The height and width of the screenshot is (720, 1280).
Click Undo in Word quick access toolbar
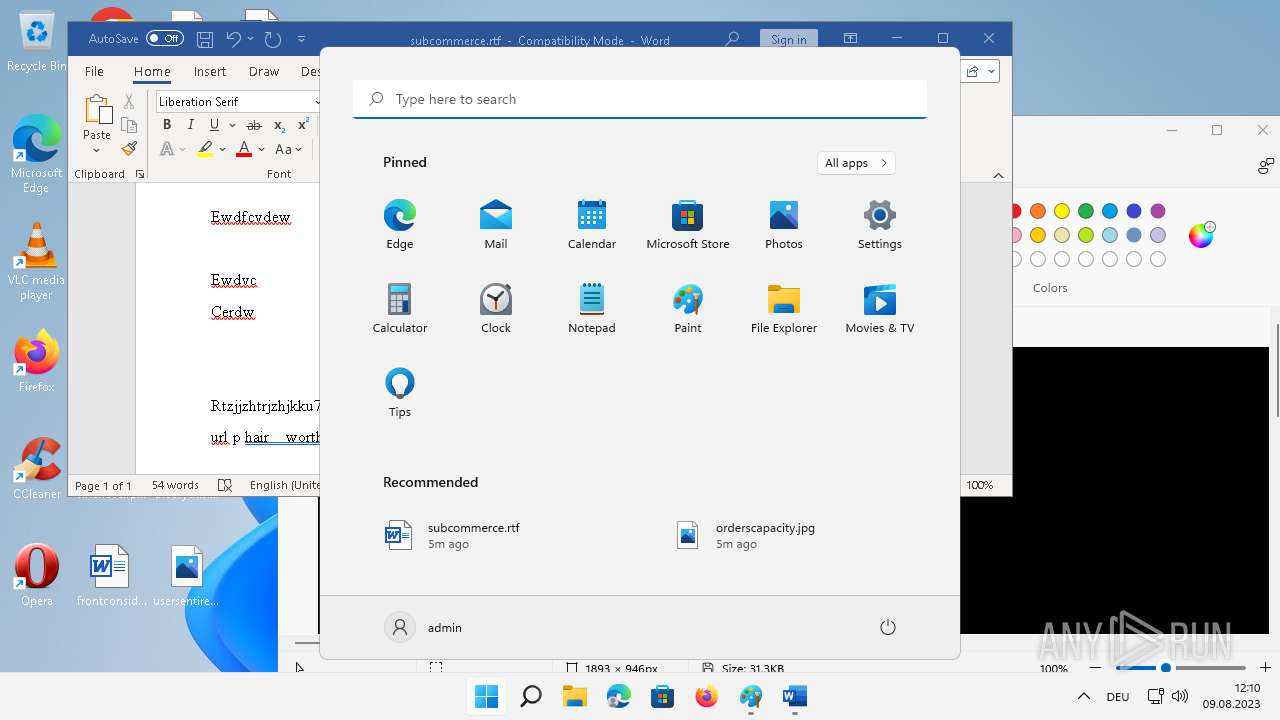tap(233, 40)
